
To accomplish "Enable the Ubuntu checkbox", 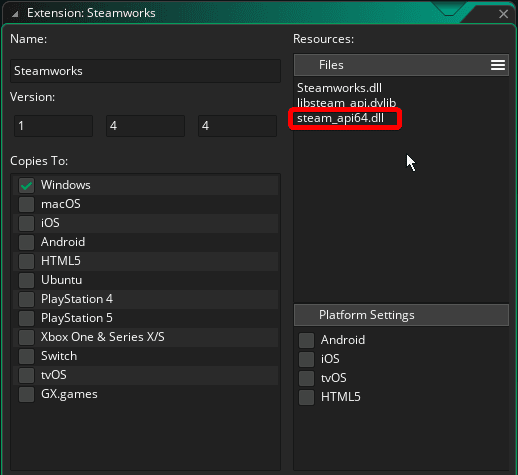I will (26, 280).
